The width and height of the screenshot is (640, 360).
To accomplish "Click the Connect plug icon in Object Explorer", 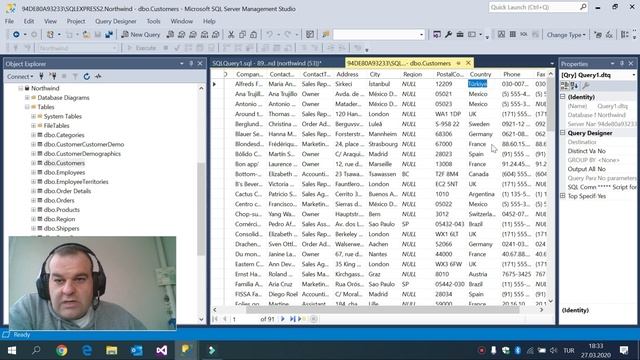I will coord(41,76).
